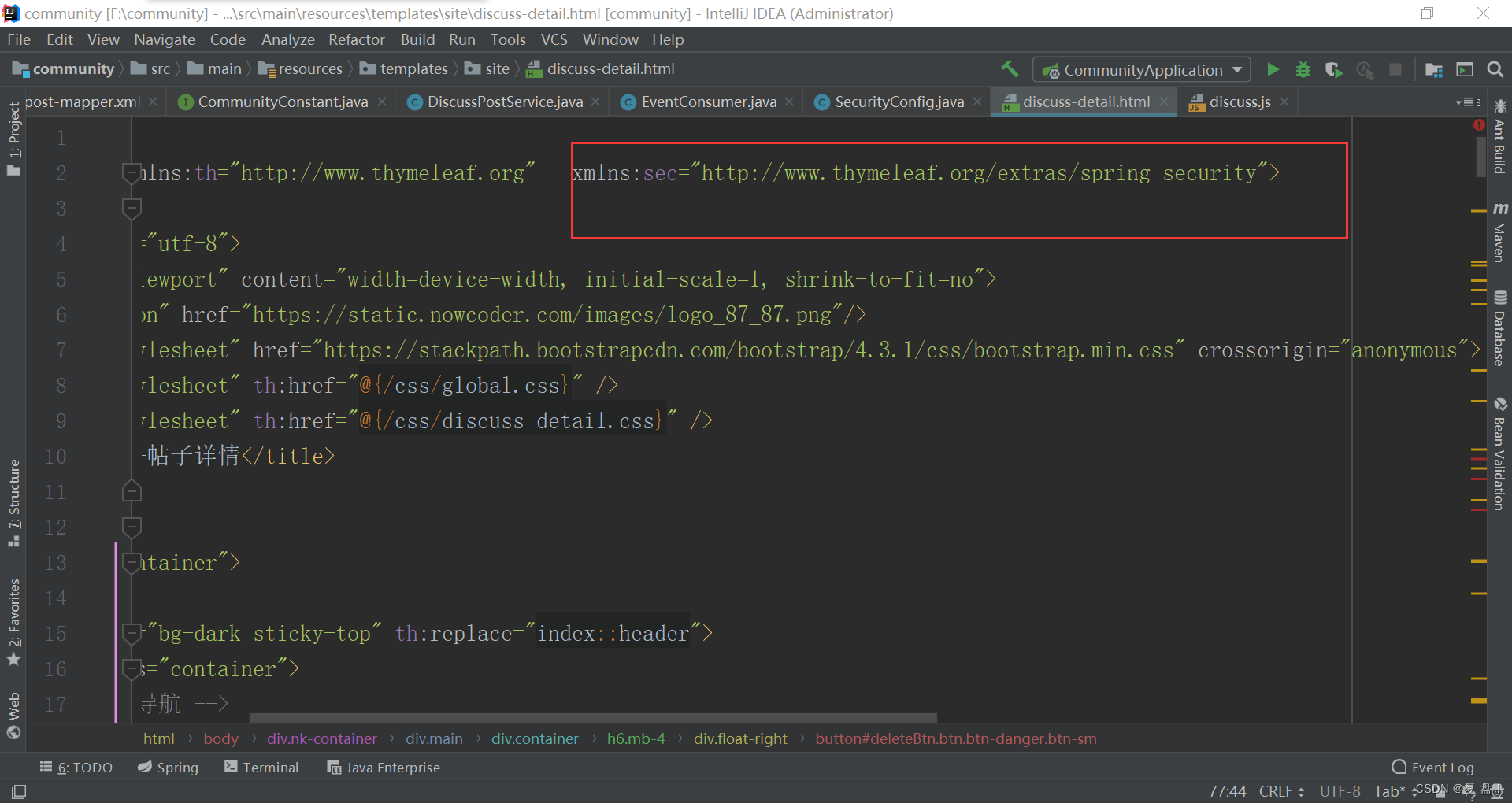Toggle tool window bars icon bottom-left
The width and height of the screenshot is (1512, 803).
19,791
